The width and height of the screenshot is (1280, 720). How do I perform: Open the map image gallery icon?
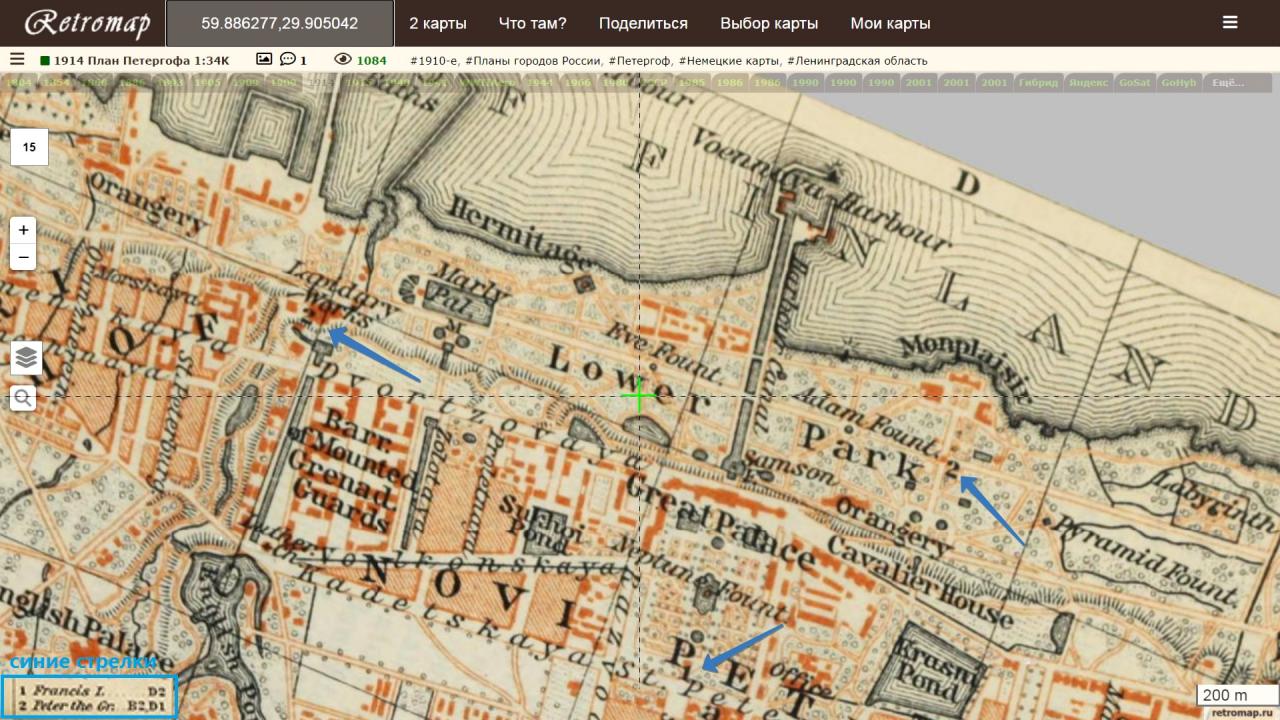pyautogui.click(x=264, y=60)
